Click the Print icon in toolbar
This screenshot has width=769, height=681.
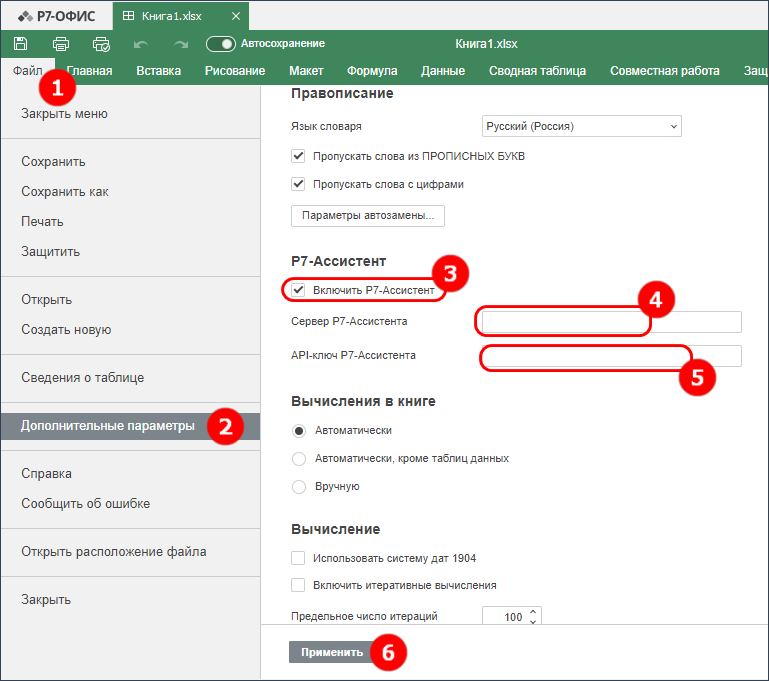click(x=61, y=44)
